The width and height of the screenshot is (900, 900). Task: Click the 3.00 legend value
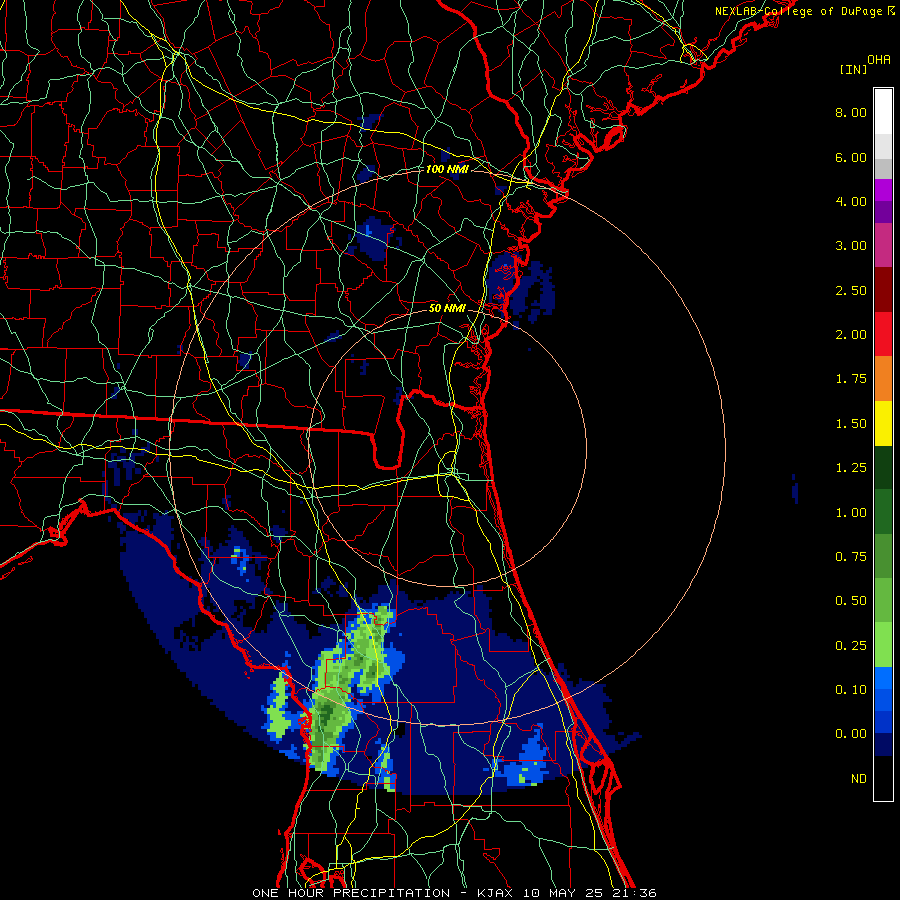(x=851, y=246)
